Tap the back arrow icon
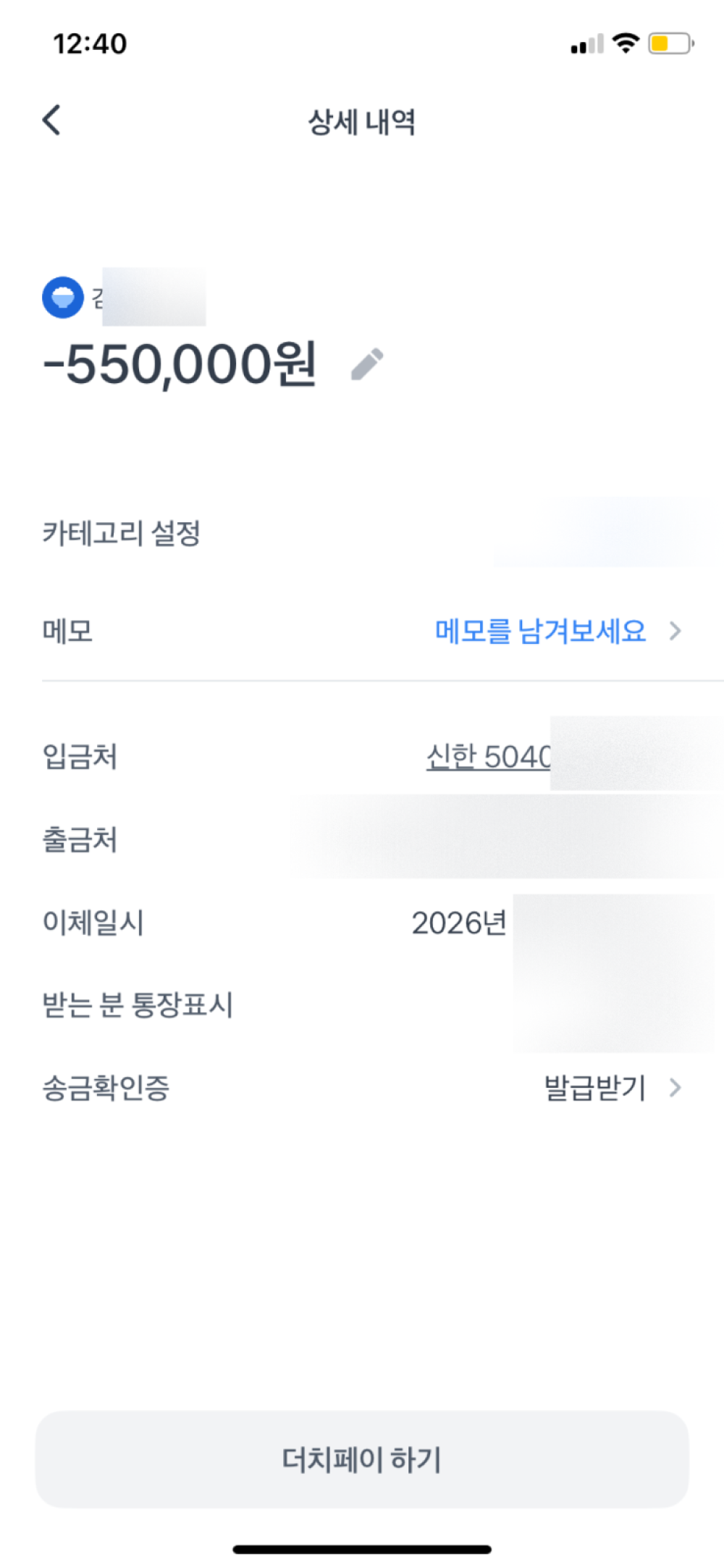724x1568 pixels. coord(51,120)
